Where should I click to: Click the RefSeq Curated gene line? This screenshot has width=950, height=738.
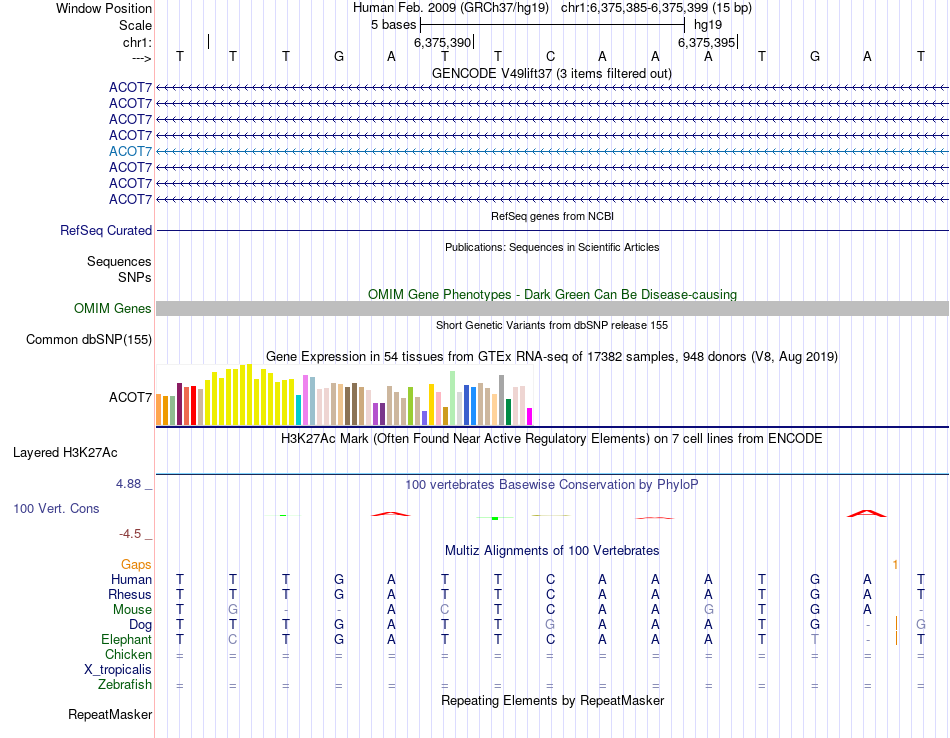[x=552, y=230]
